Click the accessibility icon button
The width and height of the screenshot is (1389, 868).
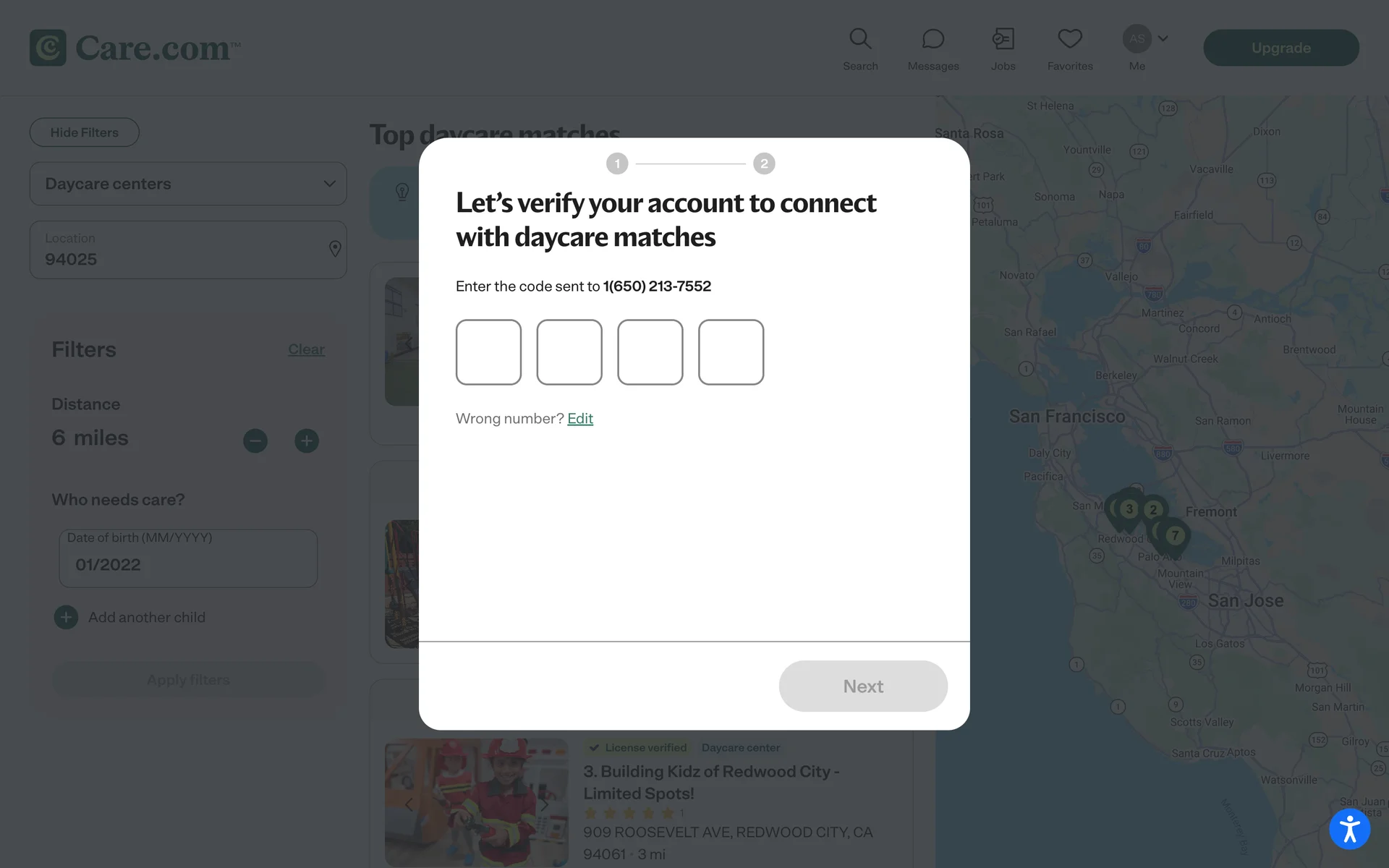(1349, 829)
